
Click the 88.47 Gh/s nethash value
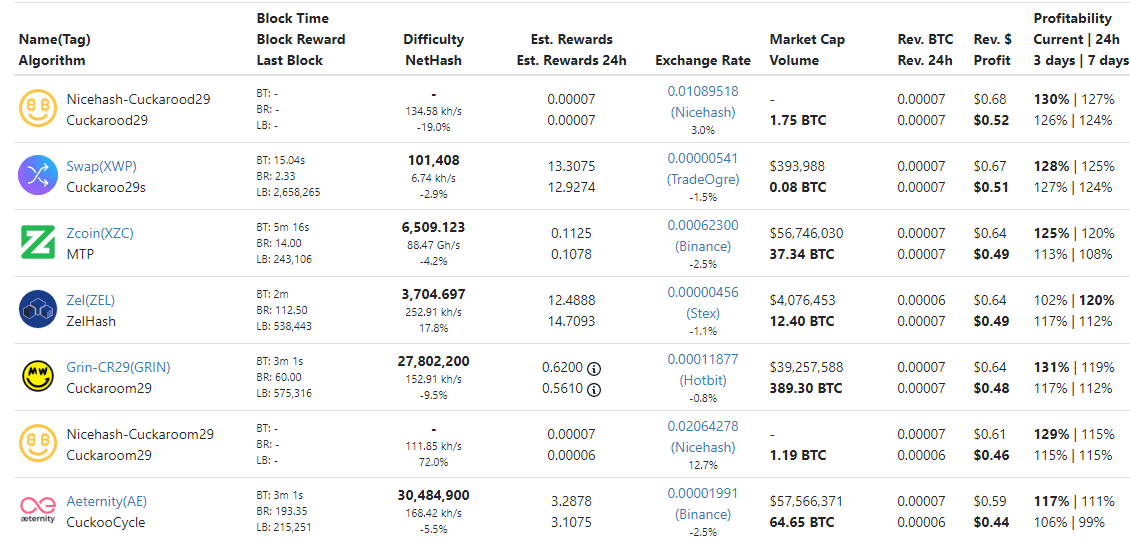(x=433, y=246)
